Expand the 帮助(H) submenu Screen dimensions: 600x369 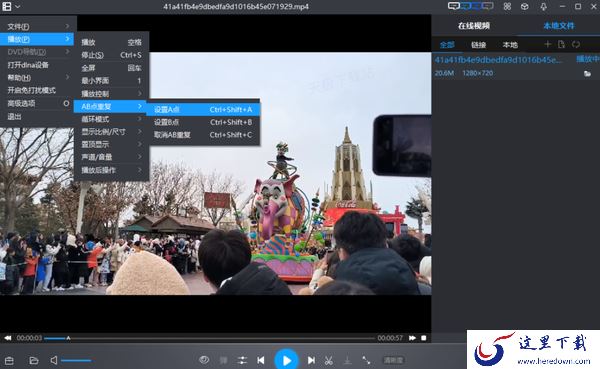point(38,78)
